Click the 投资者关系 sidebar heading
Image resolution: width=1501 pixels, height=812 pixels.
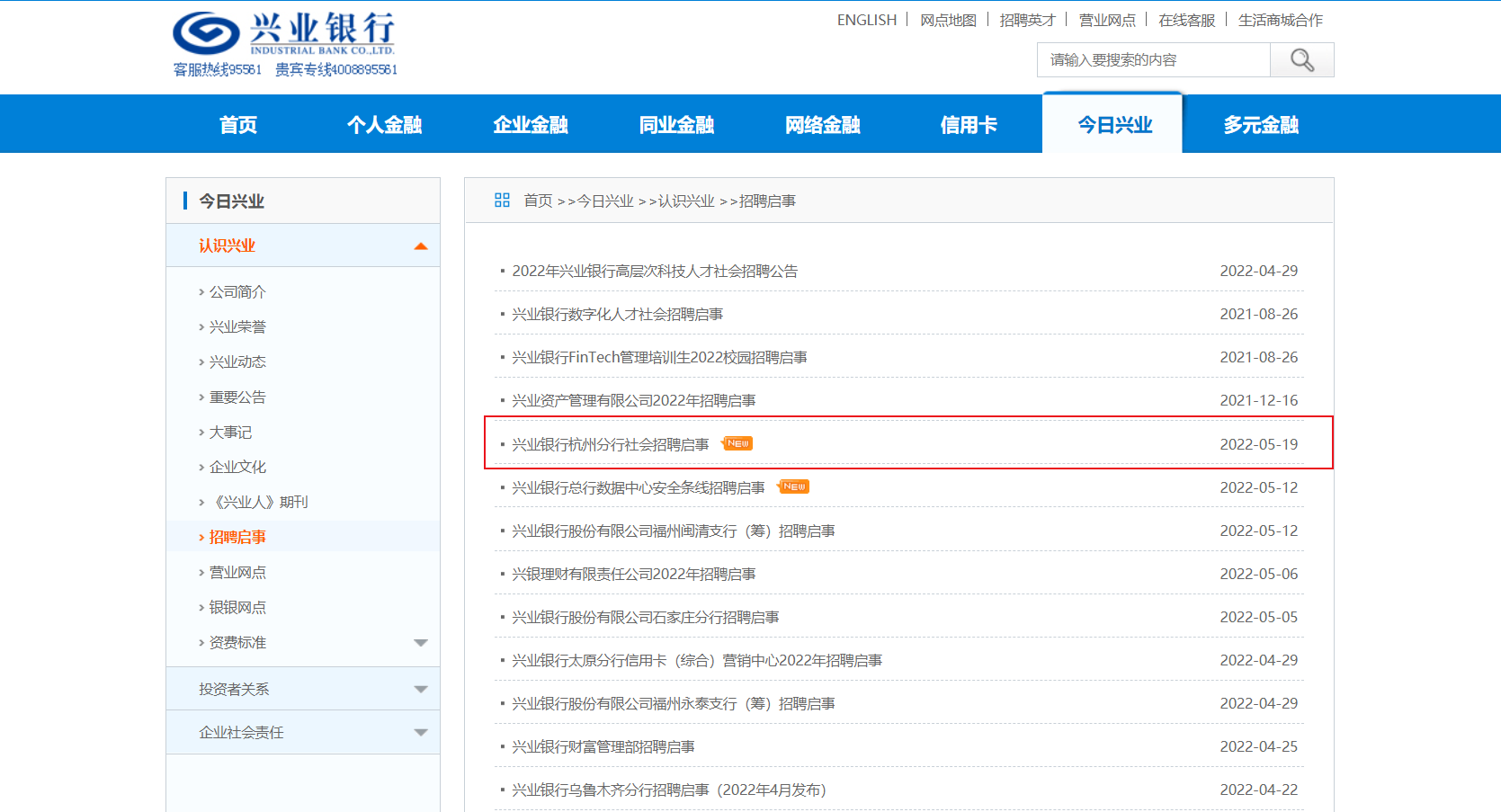234,689
